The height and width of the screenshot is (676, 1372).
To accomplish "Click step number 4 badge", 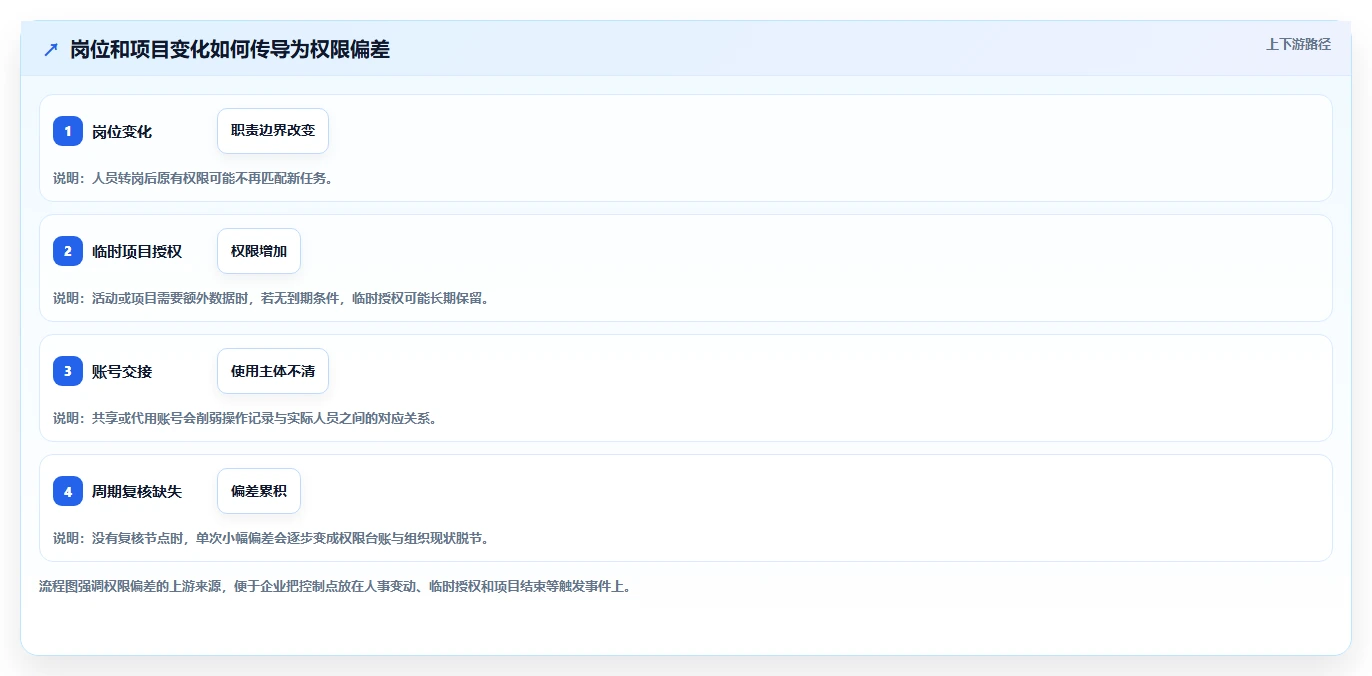I will [68, 491].
